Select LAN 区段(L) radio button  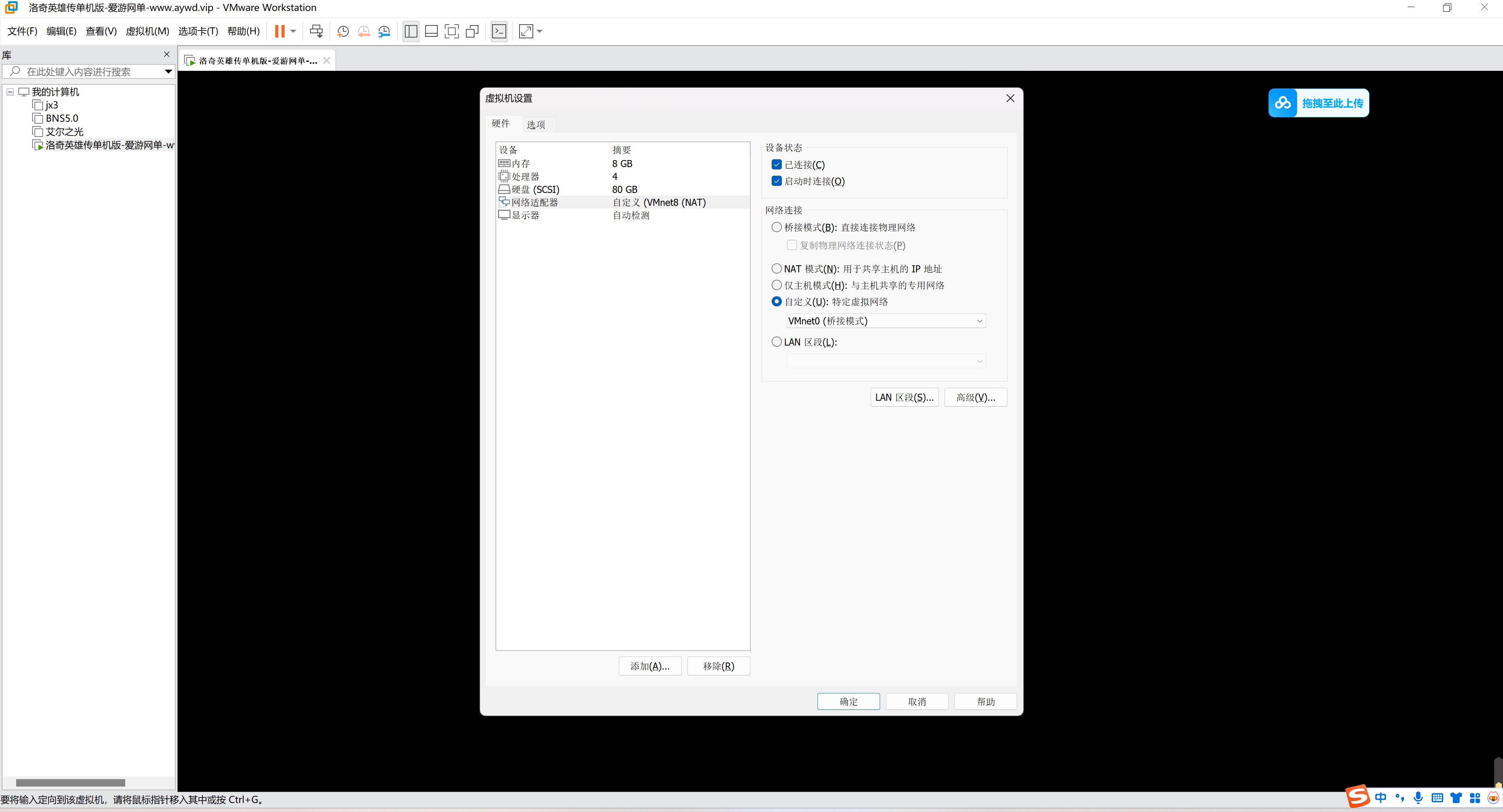click(777, 342)
